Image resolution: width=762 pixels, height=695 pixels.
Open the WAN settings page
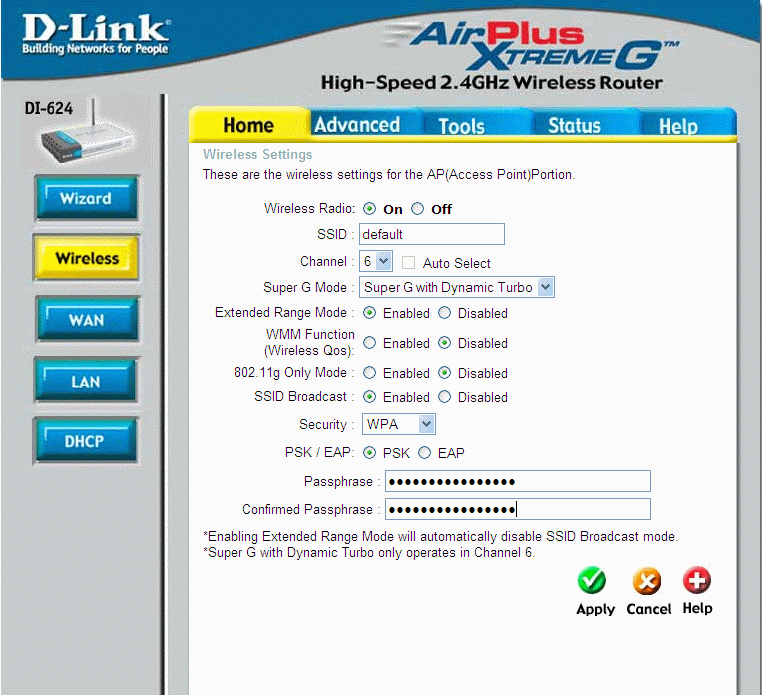click(x=87, y=320)
